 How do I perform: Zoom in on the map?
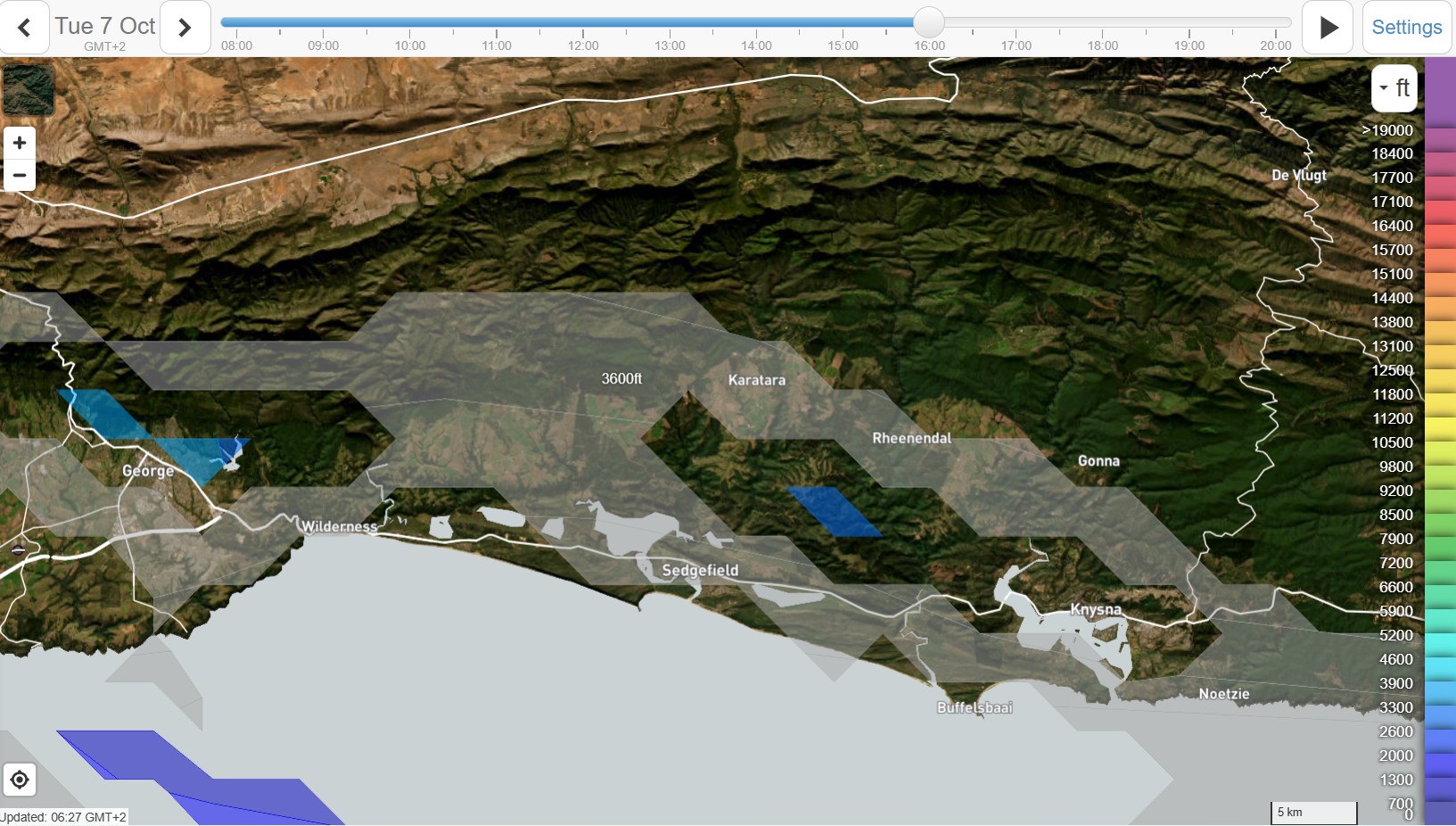[20, 144]
